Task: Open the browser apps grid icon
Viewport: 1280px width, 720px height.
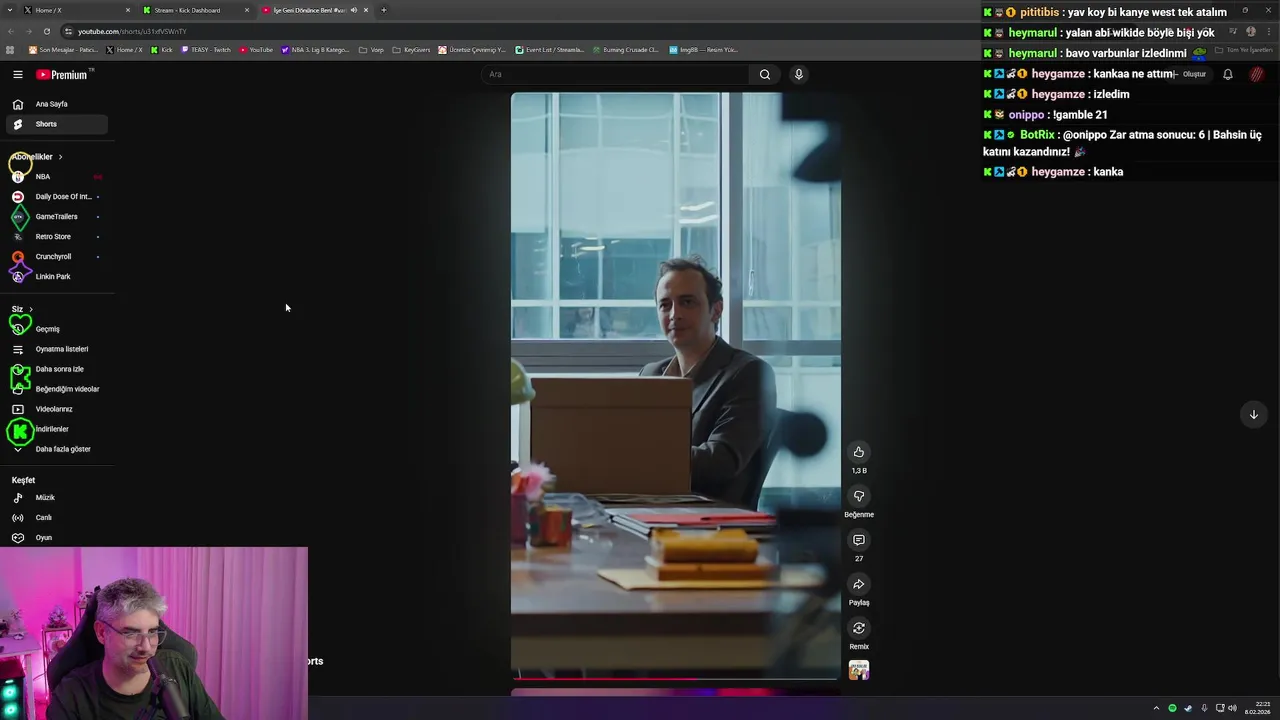Action: click(x=10, y=49)
